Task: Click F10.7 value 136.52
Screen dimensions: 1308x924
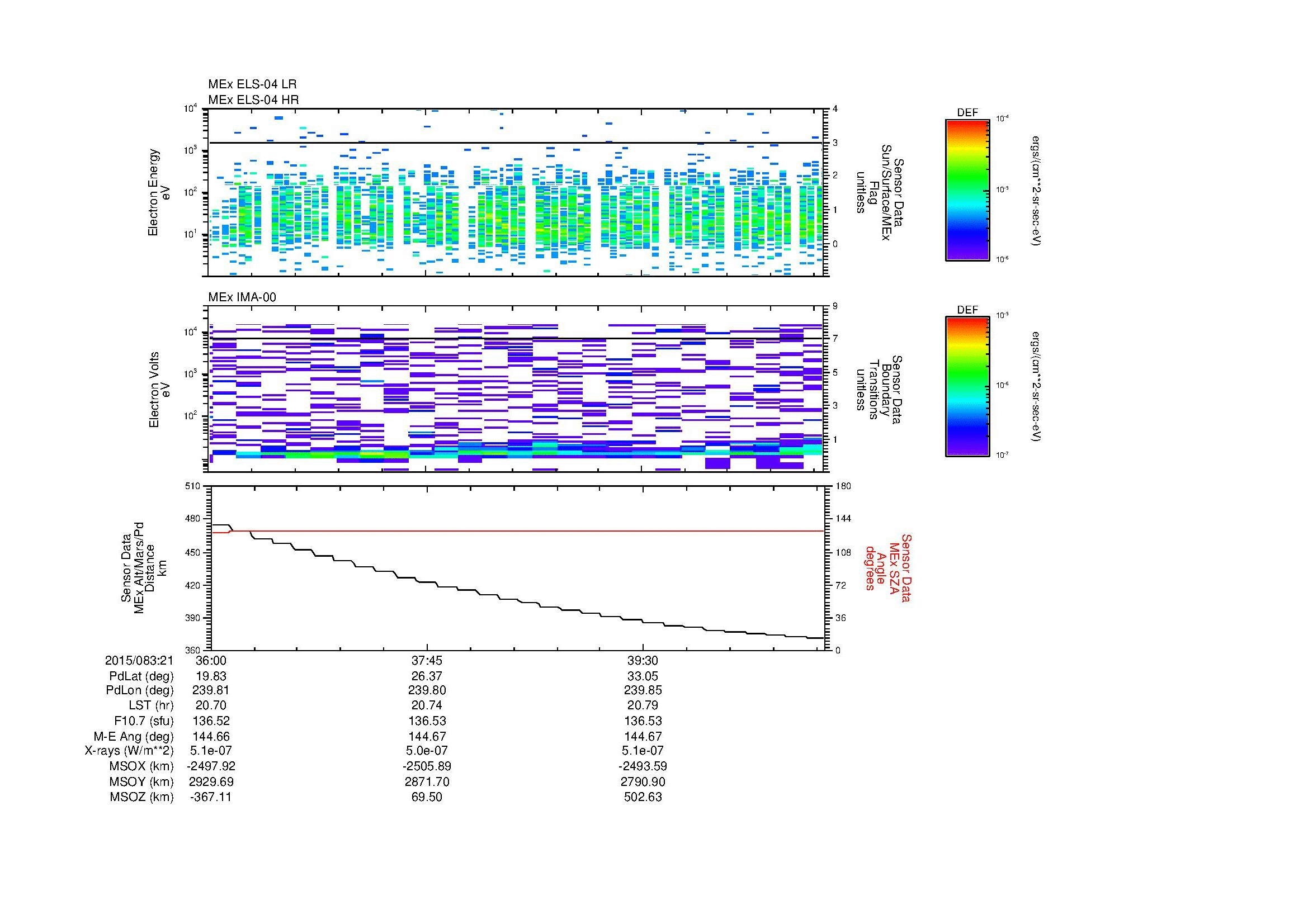Action: click(211, 721)
